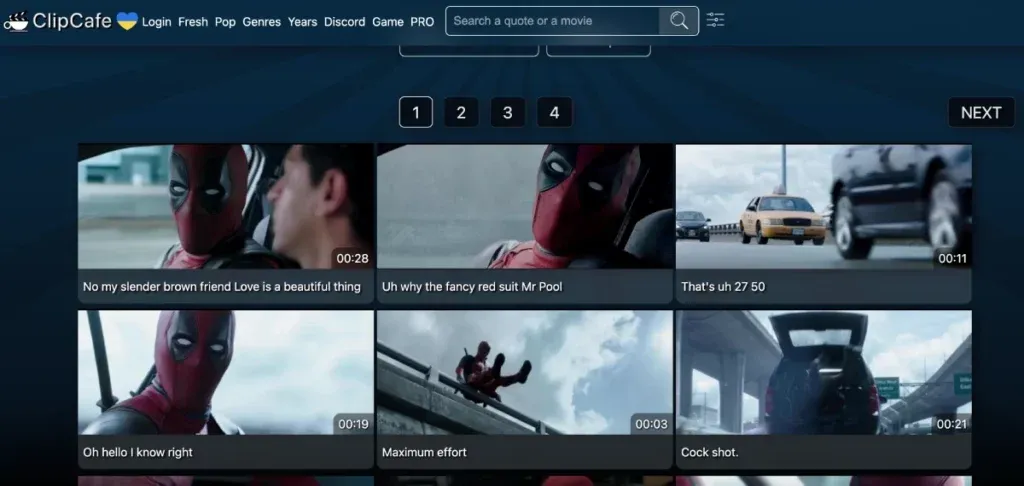Go to the Fresh section

point(193,22)
